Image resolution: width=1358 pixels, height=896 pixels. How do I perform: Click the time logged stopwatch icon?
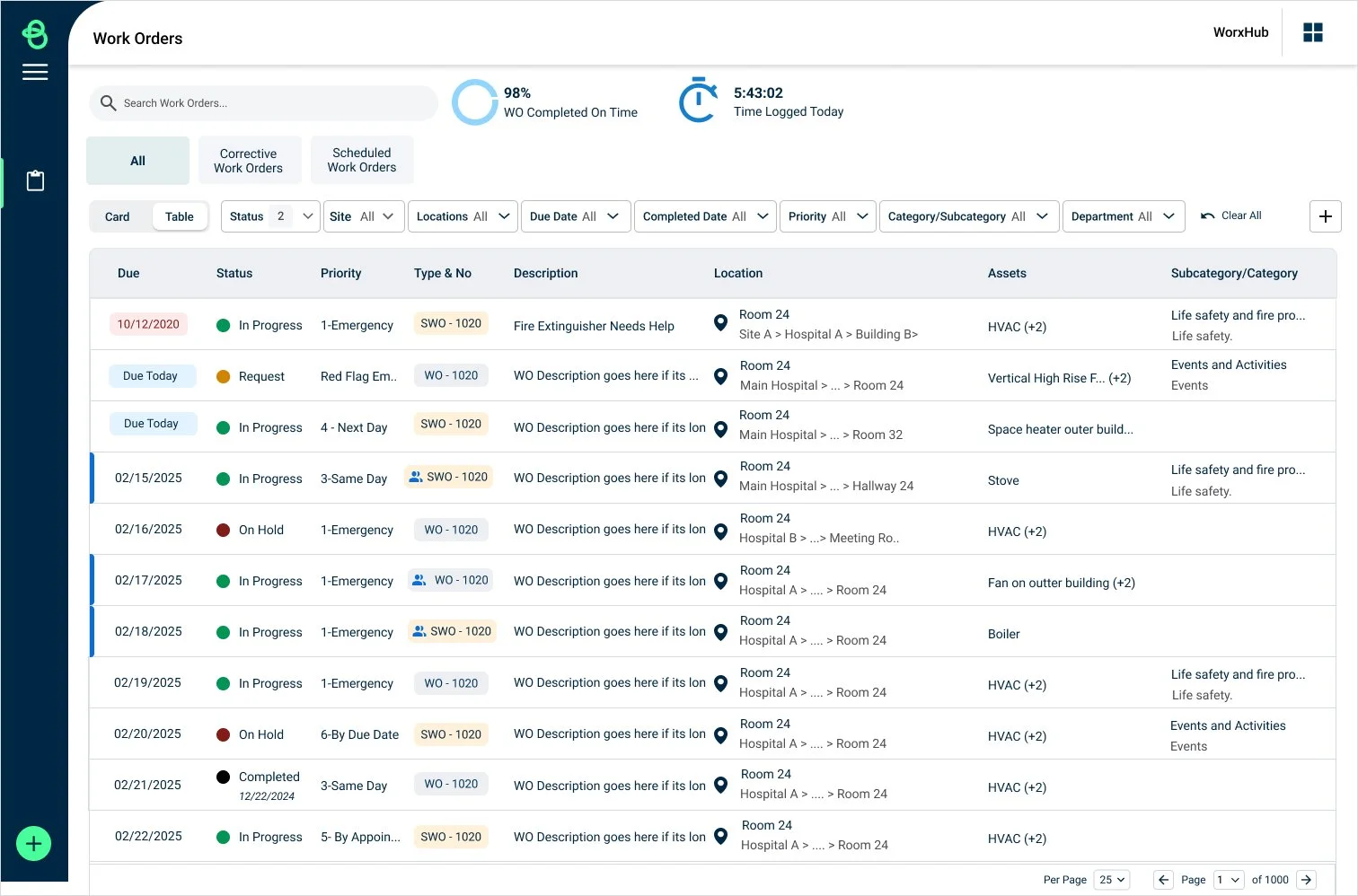(x=698, y=100)
